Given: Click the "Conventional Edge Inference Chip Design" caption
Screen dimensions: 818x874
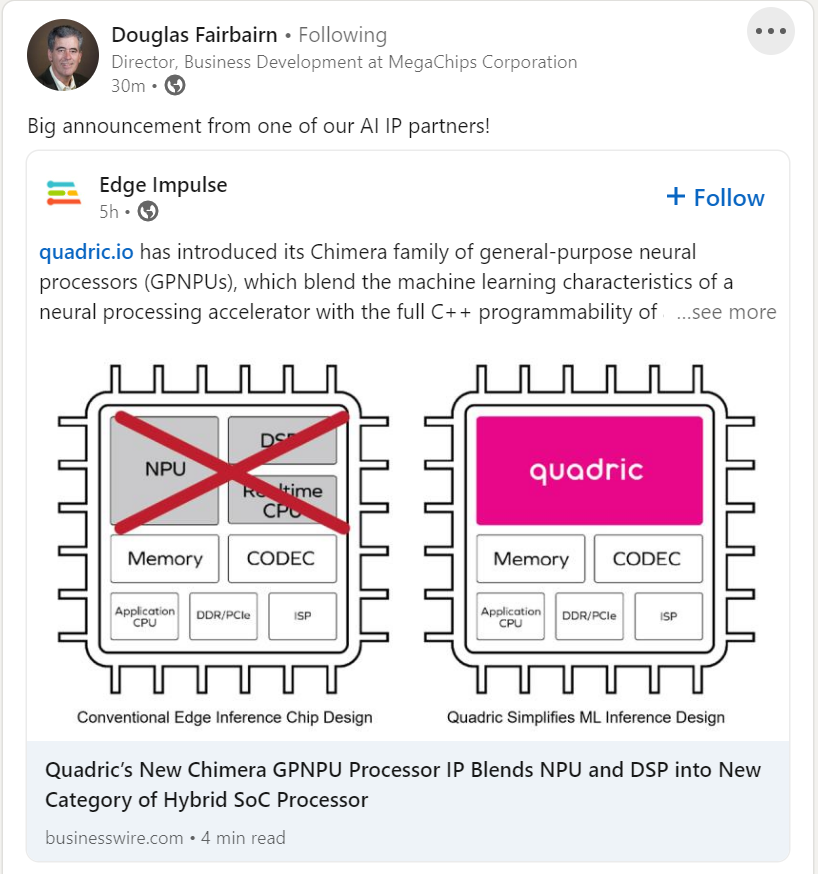Looking at the screenshot, I should pos(224,717).
